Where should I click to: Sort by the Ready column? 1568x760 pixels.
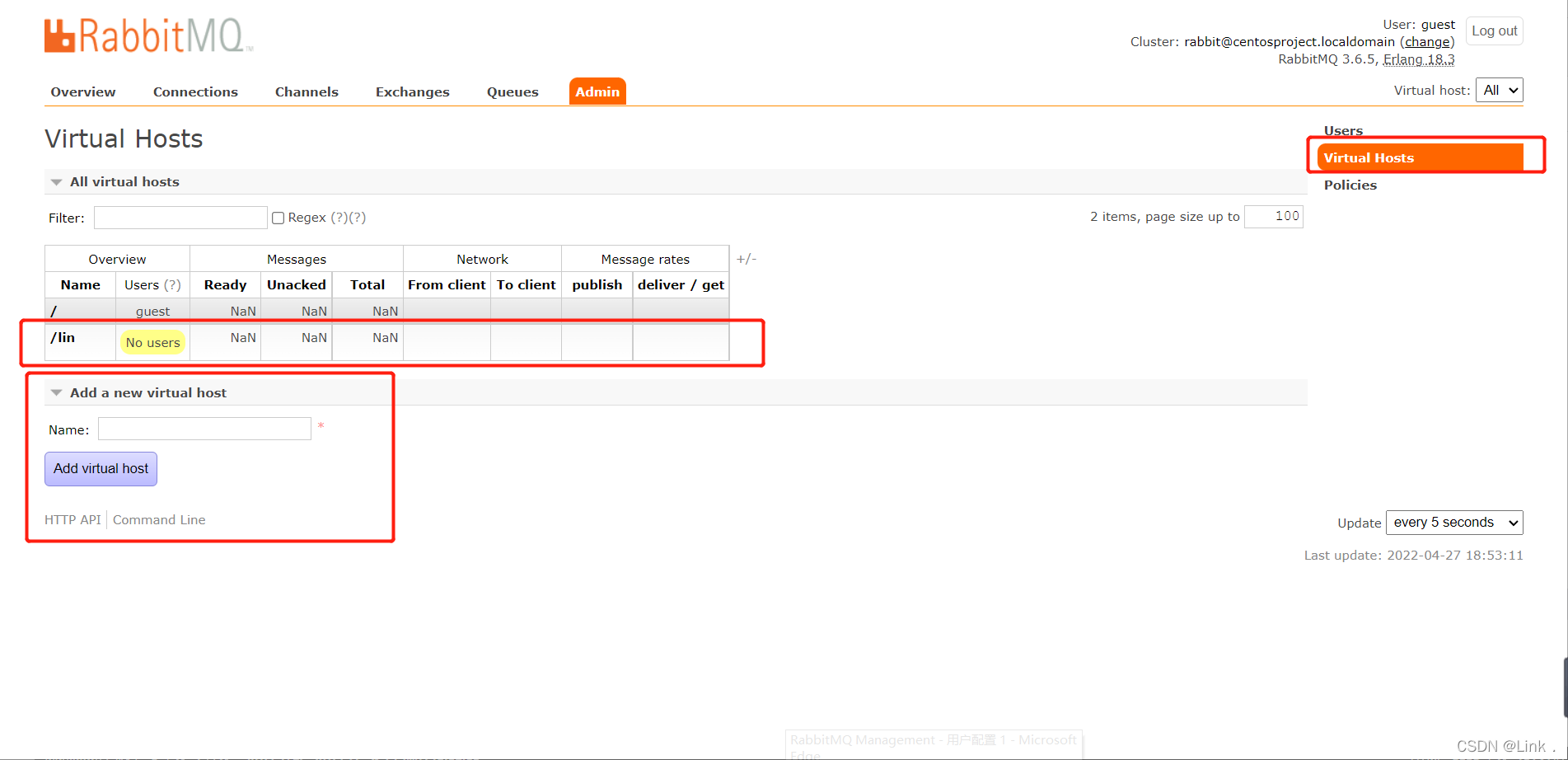pos(225,284)
